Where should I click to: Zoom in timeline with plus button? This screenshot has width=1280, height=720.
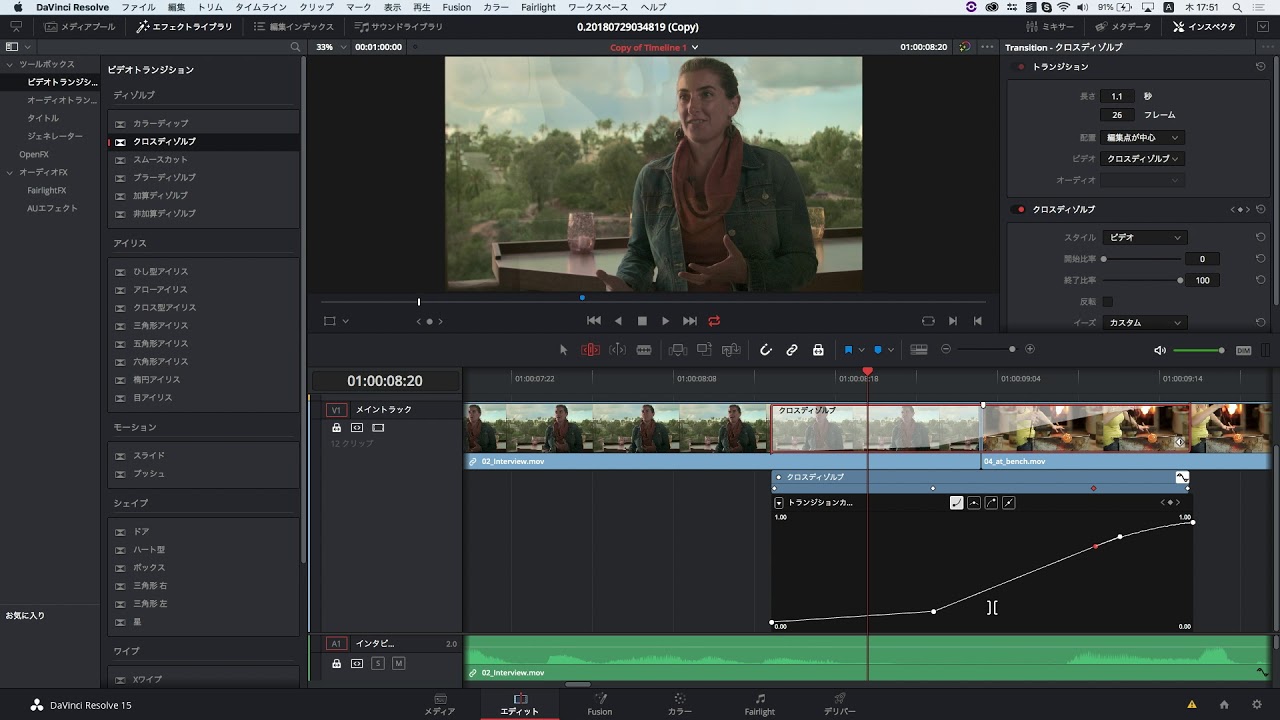[1030, 350]
